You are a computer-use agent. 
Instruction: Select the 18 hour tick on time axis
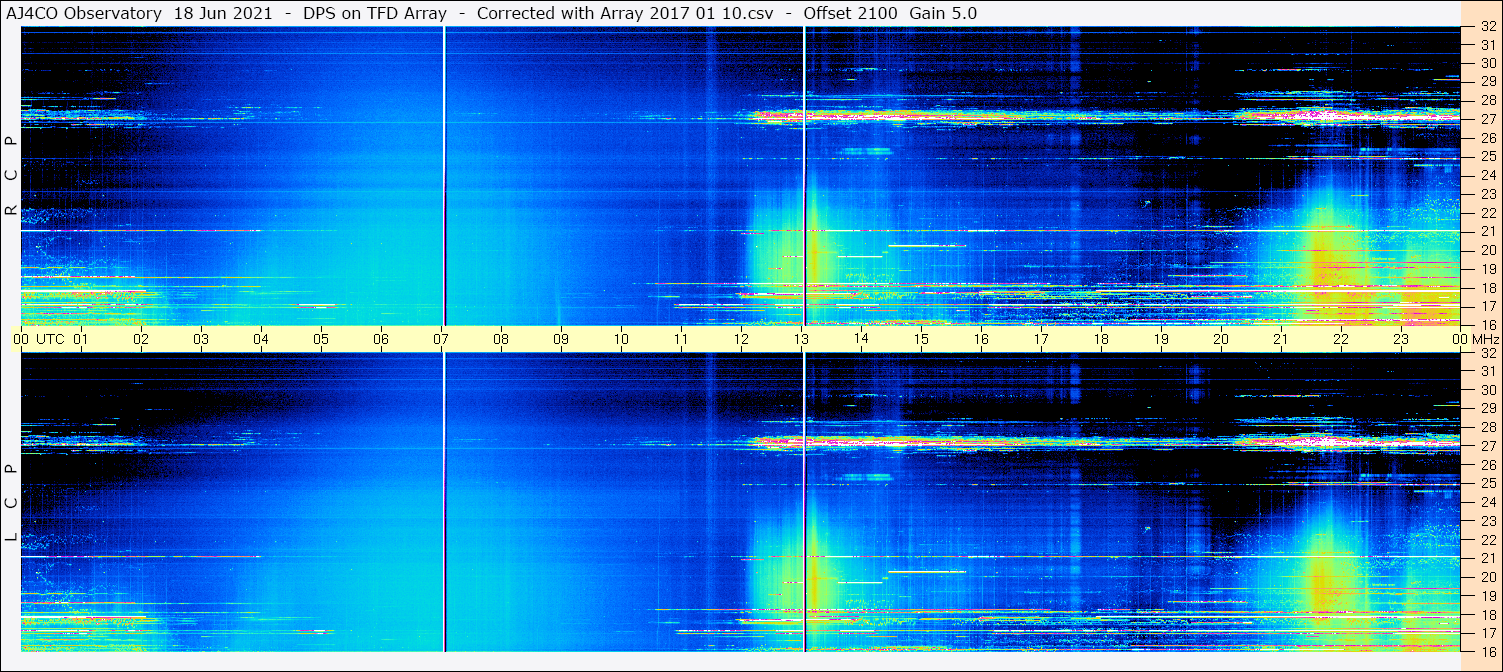coord(1101,339)
